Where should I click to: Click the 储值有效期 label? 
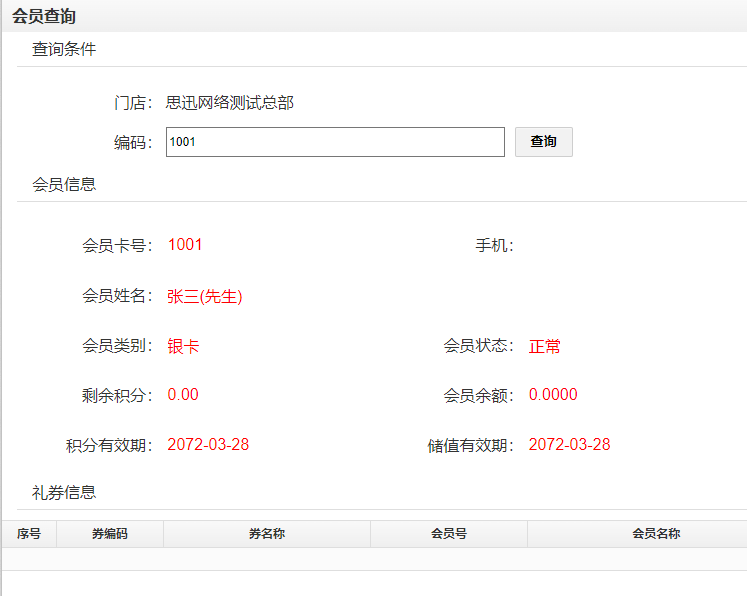pos(471,445)
